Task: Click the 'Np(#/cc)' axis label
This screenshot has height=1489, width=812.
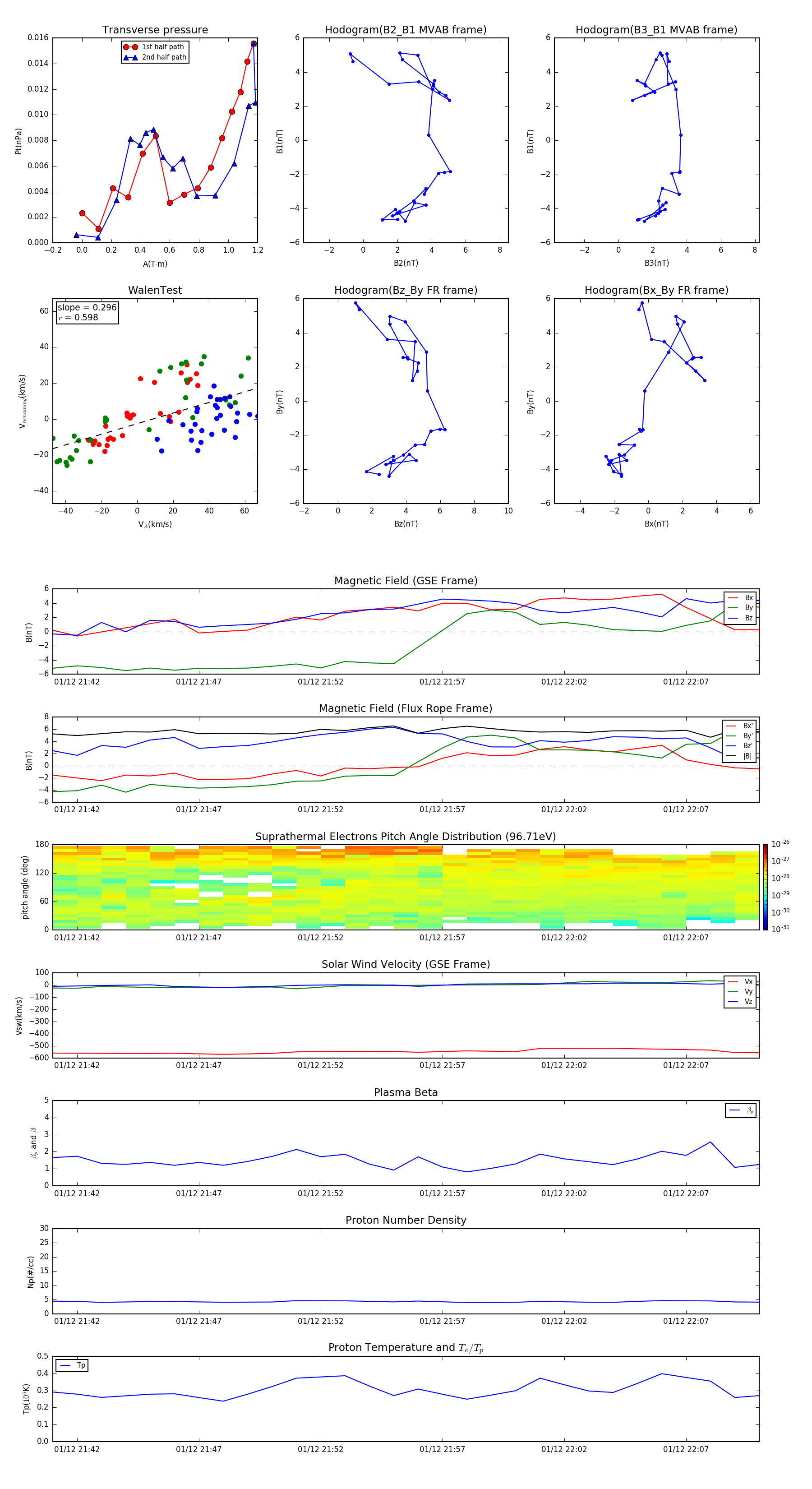Action: [x=31, y=1271]
